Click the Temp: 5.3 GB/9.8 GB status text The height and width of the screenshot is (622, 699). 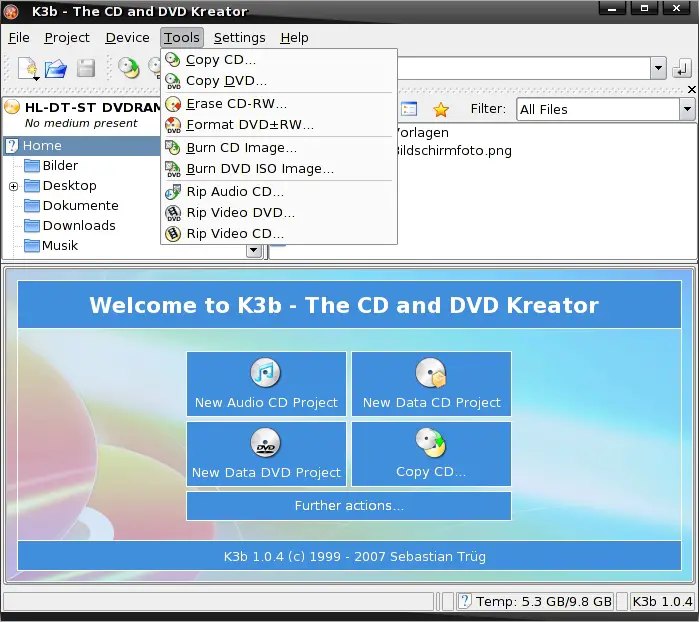click(543, 601)
